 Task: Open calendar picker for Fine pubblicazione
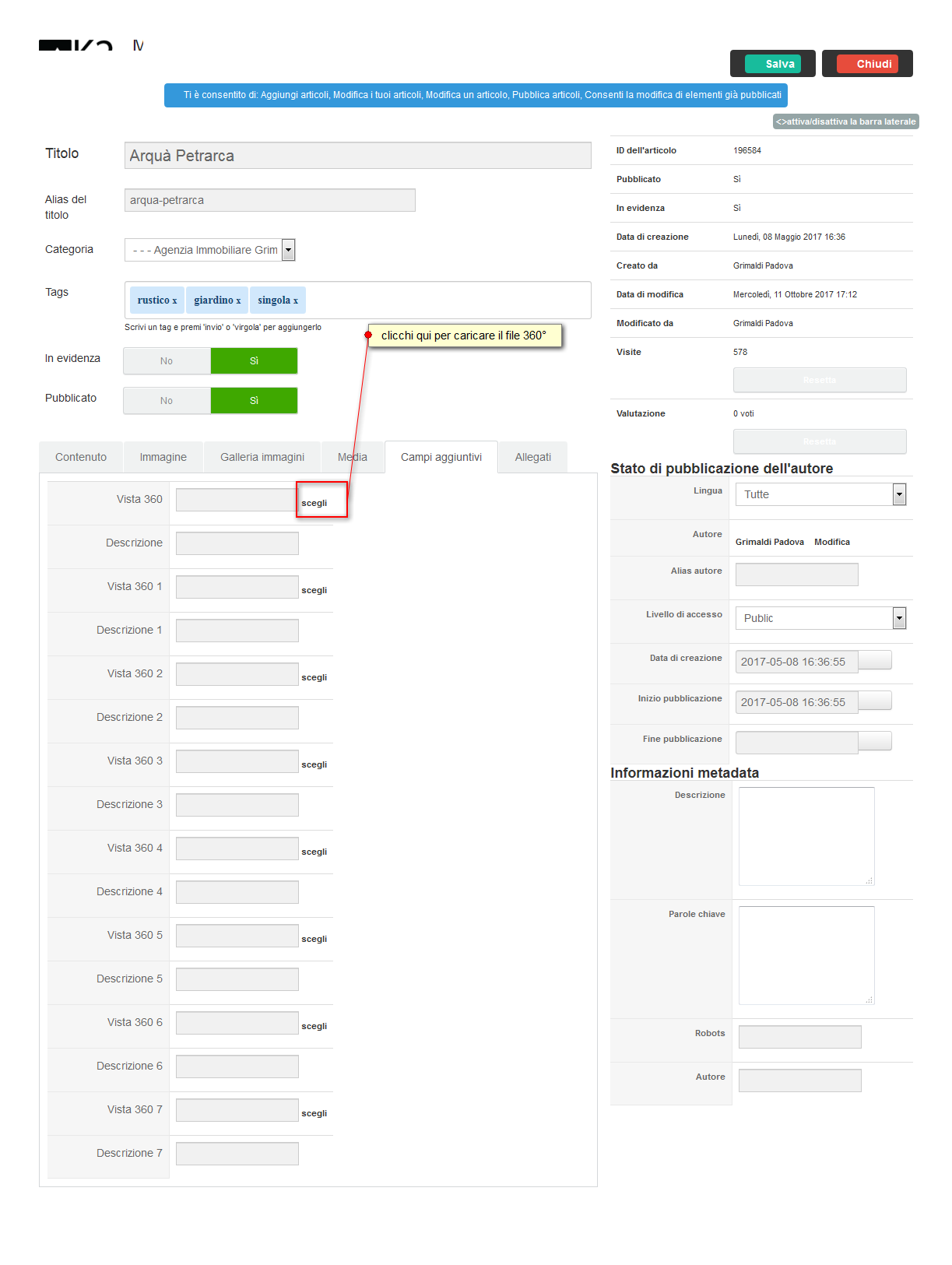pos(875,741)
